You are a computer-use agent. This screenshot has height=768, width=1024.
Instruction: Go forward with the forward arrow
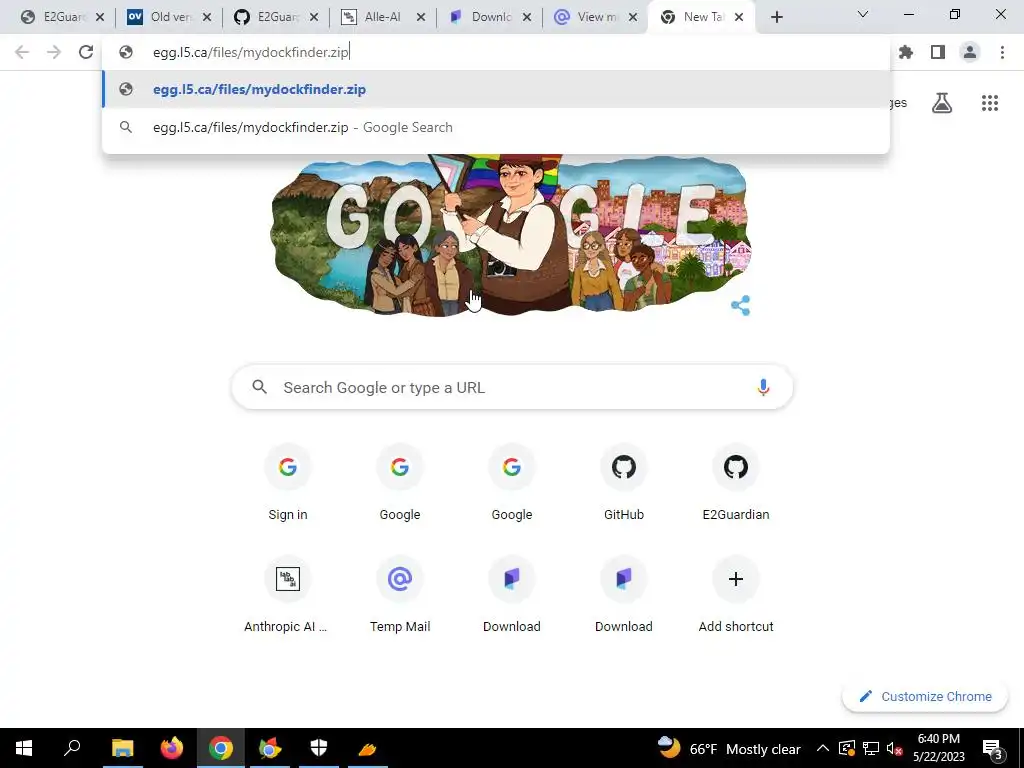click(54, 52)
